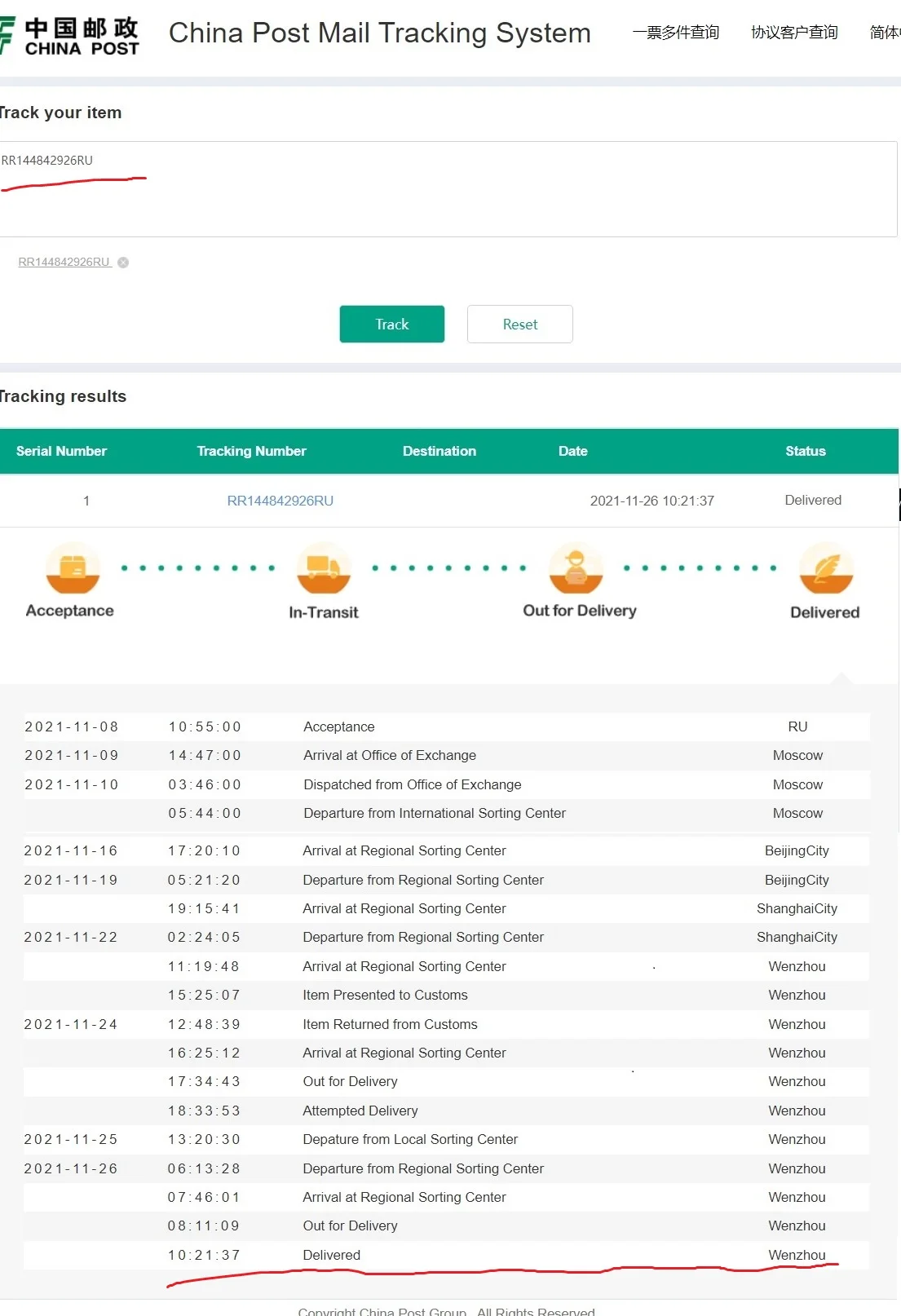This screenshot has width=901, height=1316.
Task: Click the China Post logo
Action: click(x=68, y=36)
